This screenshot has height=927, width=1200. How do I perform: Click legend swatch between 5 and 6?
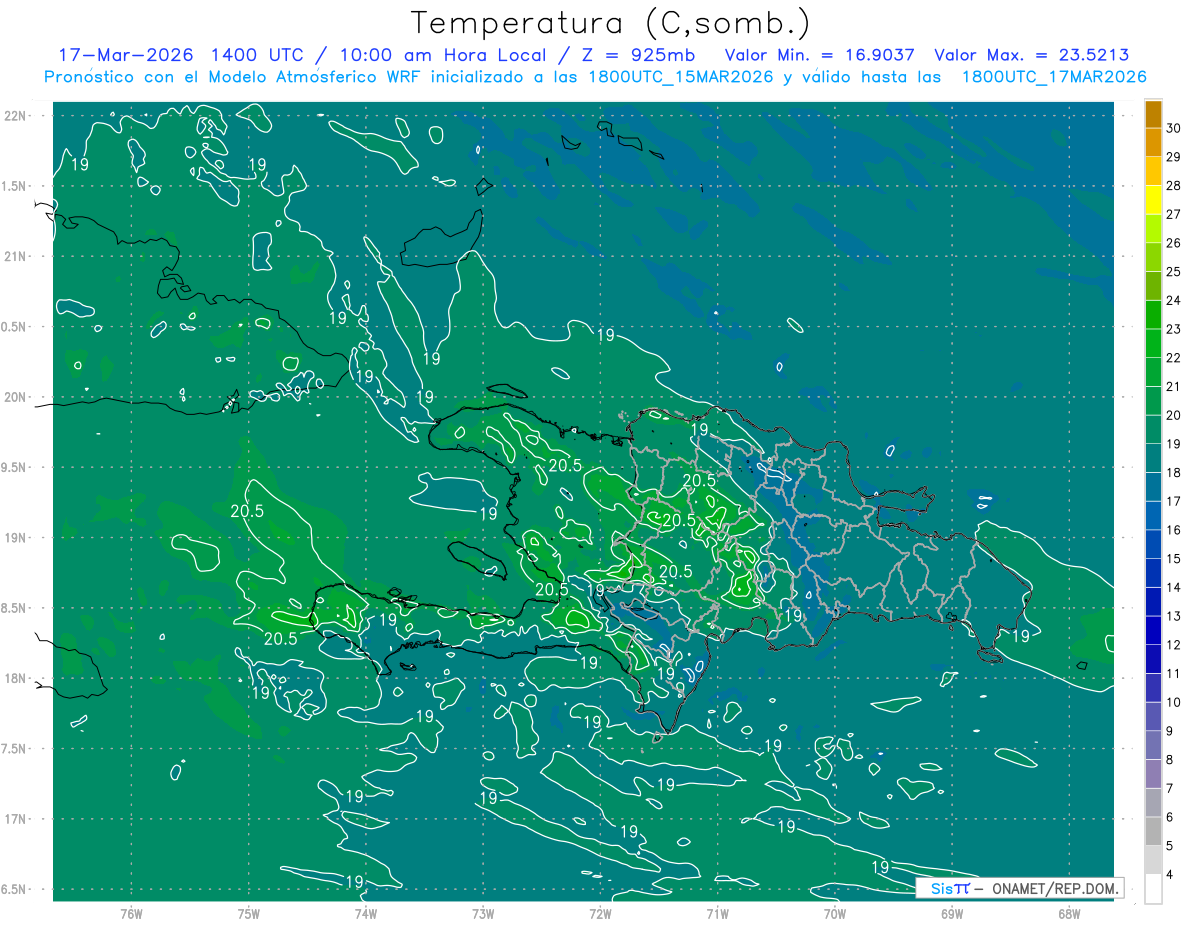coord(1153,832)
